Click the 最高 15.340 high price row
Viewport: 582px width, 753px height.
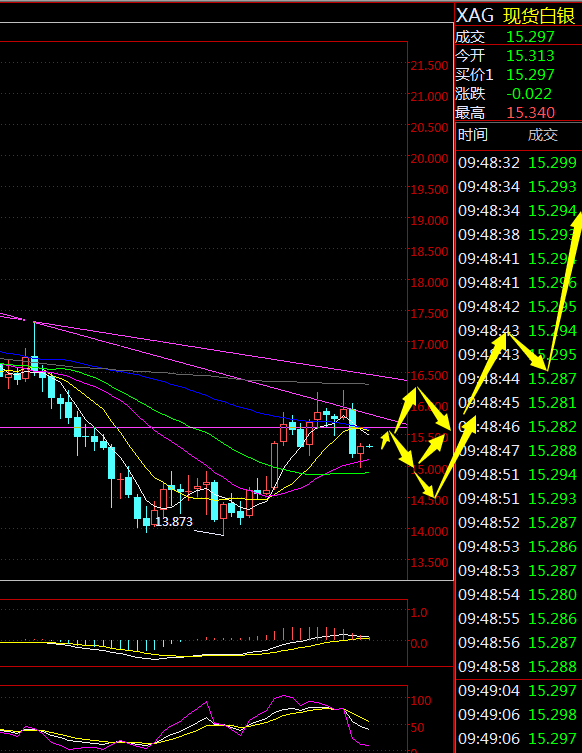(x=518, y=112)
